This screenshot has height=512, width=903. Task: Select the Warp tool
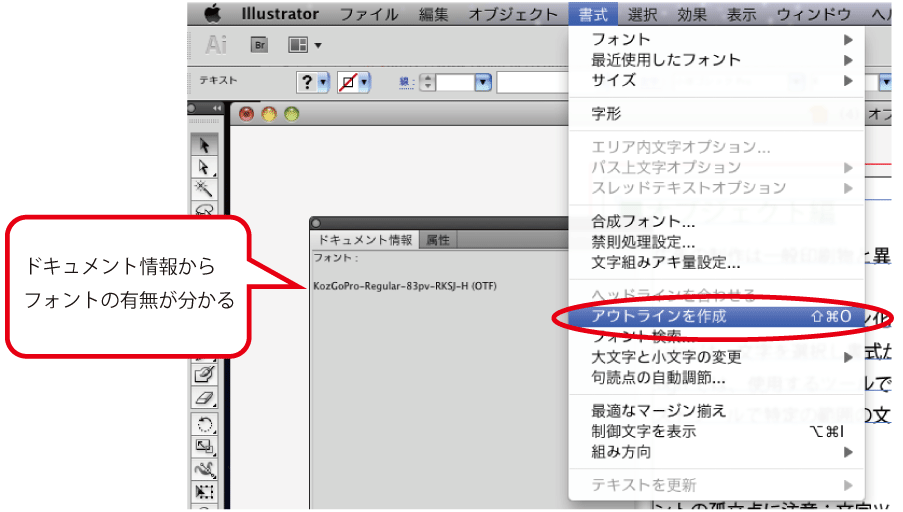pyautogui.click(x=205, y=468)
